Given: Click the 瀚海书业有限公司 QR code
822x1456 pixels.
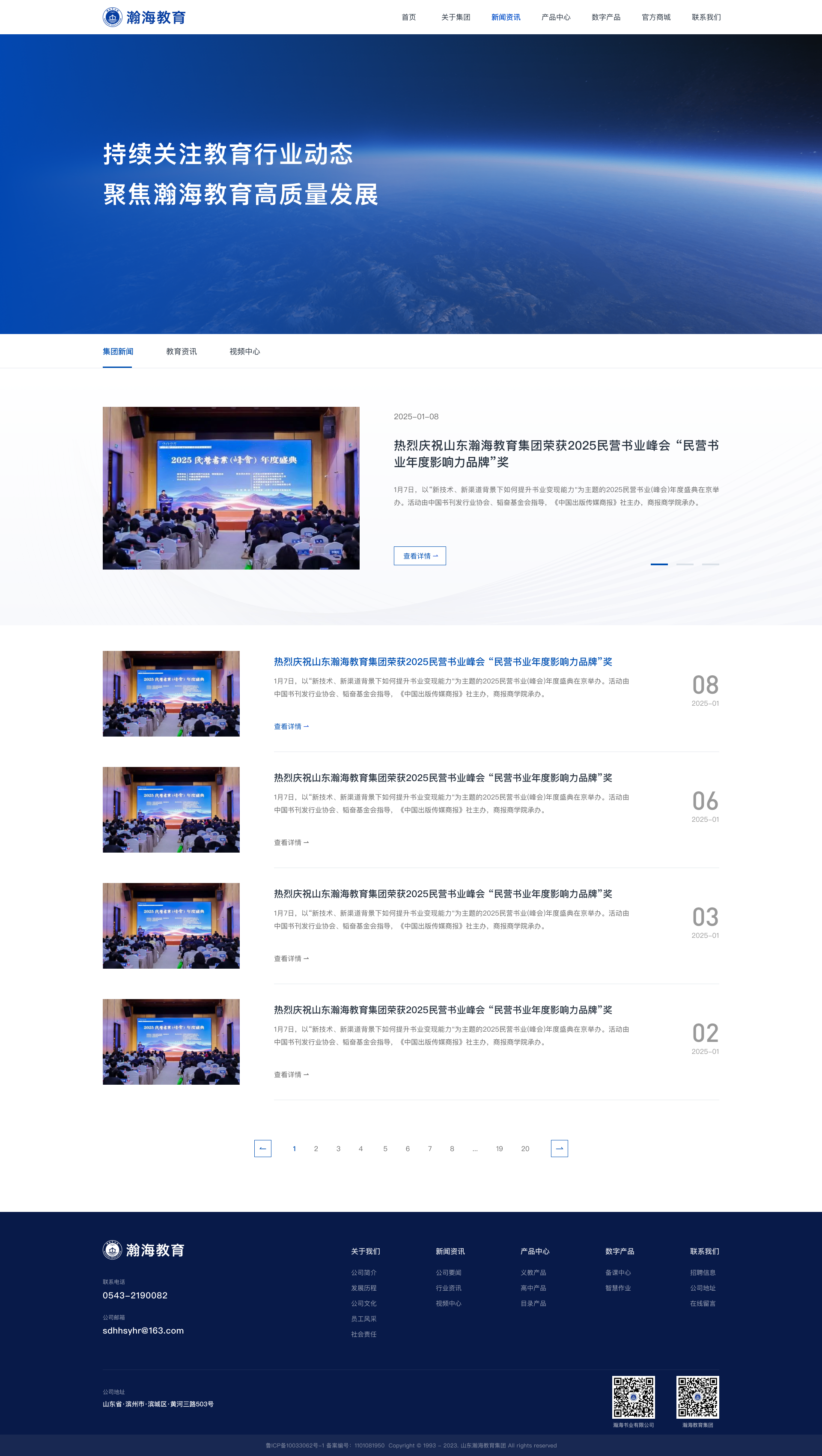Looking at the screenshot, I should click(x=633, y=1397).
